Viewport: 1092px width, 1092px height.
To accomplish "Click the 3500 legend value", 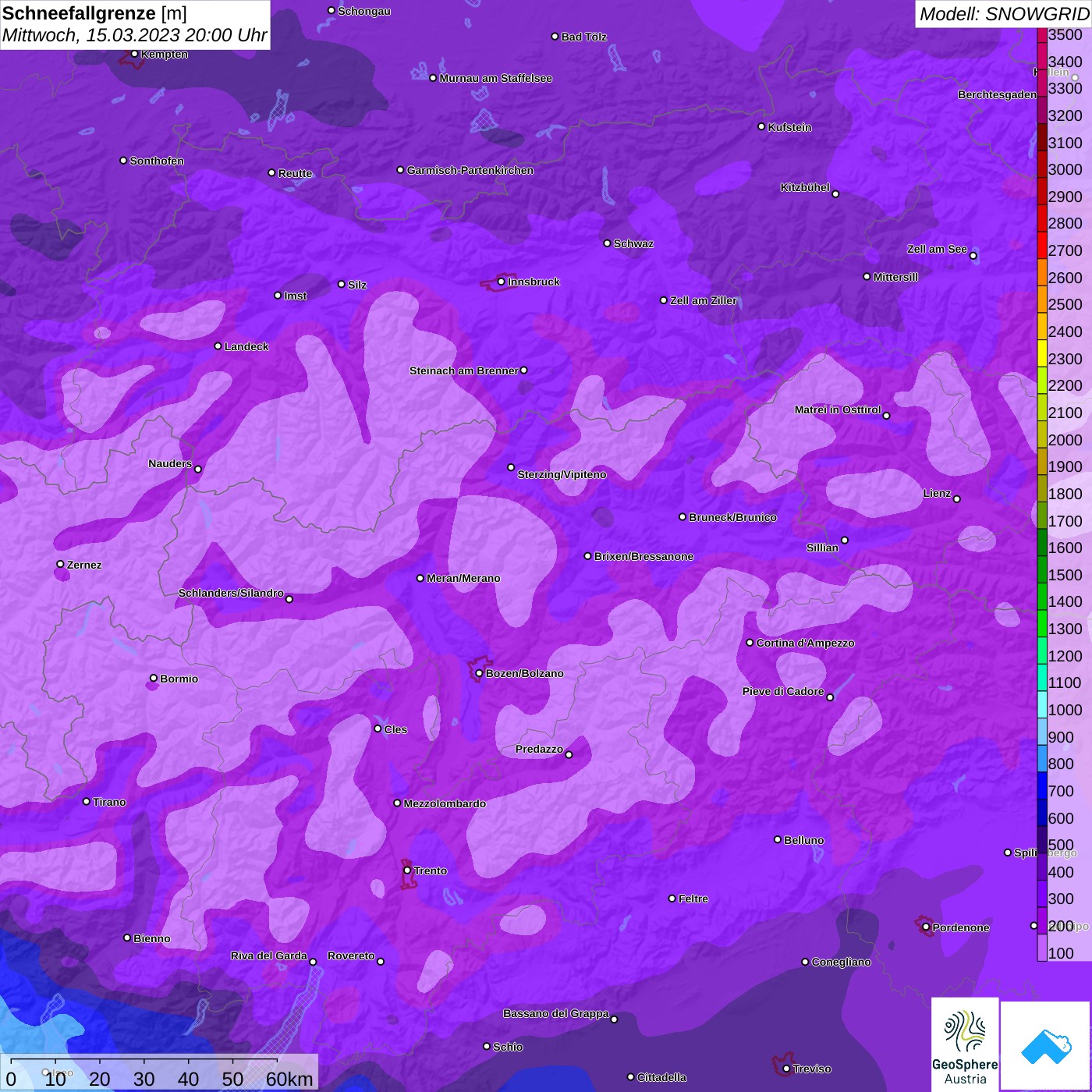I will pyautogui.click(x=1065, y=34).
